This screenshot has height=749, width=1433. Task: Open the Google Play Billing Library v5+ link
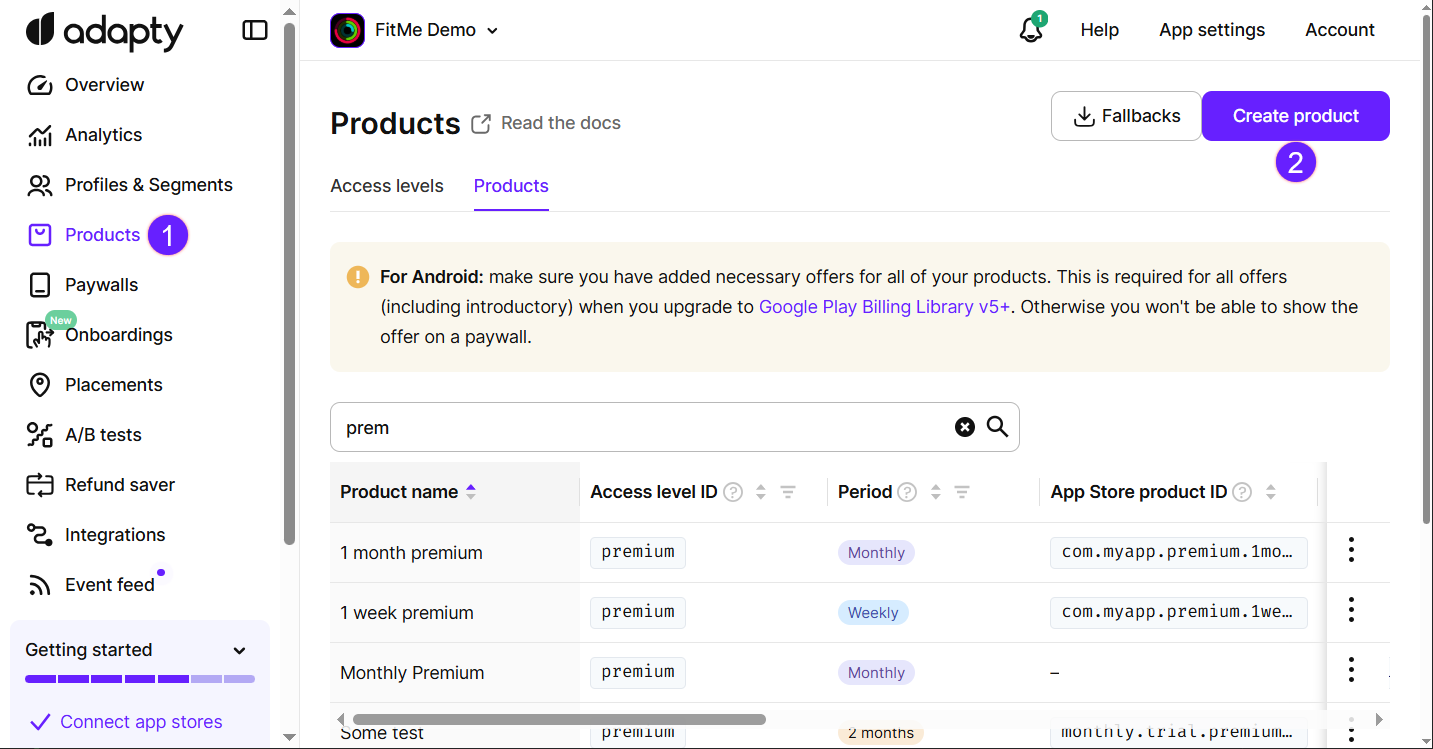point(885,307)
